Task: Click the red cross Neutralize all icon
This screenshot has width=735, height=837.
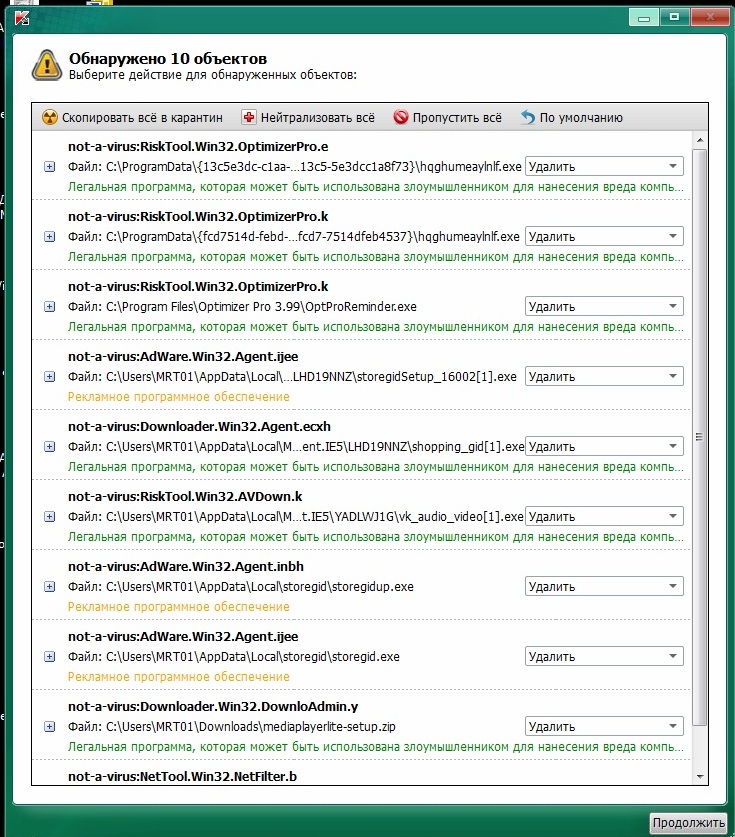Action: [248, 117]
